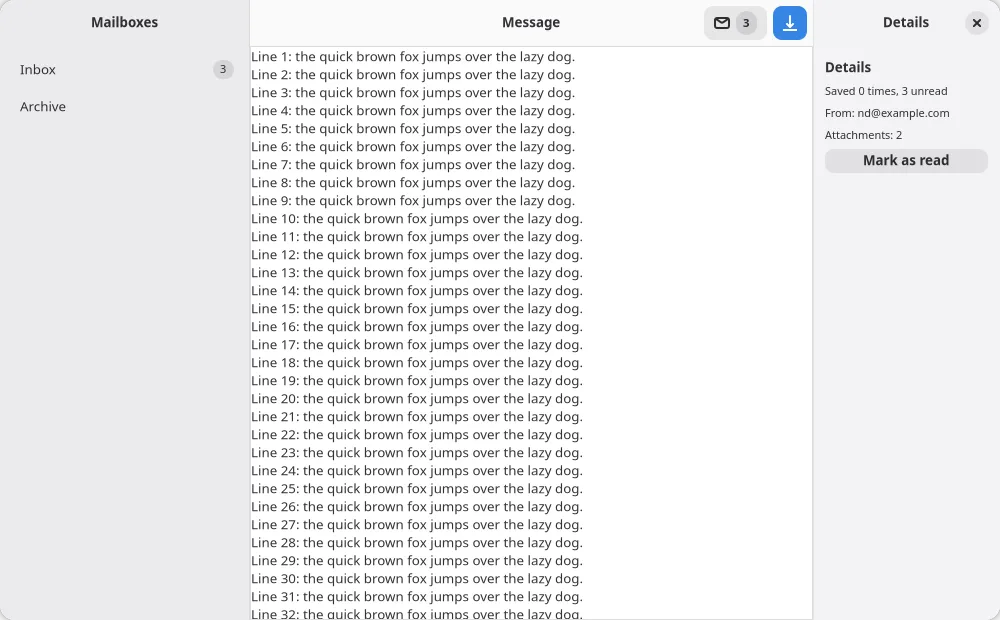Click Line 8 of the message
Viewport: 1000px width, 620px height.
[413, 182]
